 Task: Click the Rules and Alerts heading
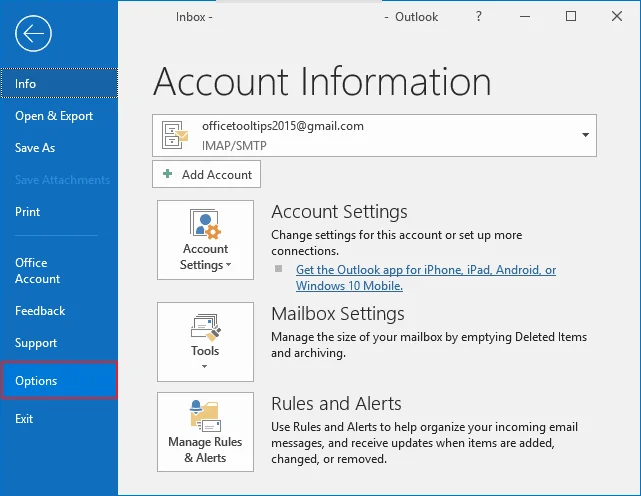(336, 404)
